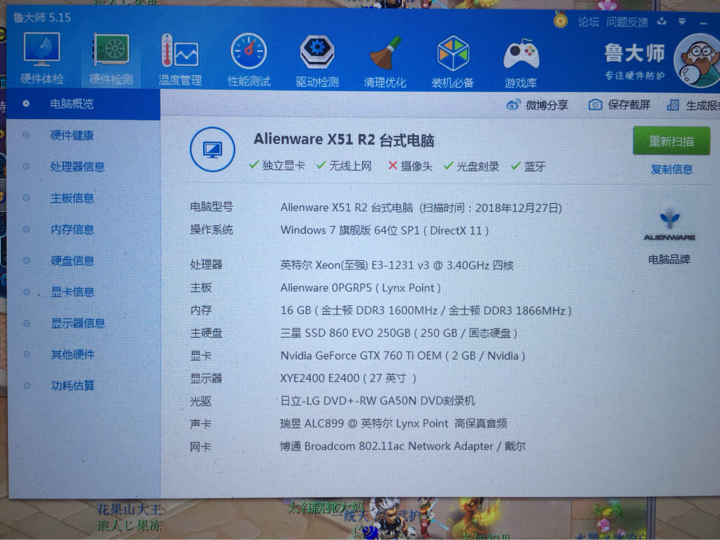Go to 硬盘信息 disk info tab
Screen dimensions: 720x540
click(x=72, y=261)
